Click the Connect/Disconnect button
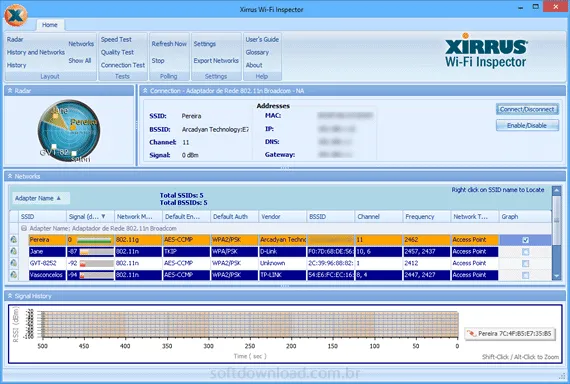 coord(527,109)
